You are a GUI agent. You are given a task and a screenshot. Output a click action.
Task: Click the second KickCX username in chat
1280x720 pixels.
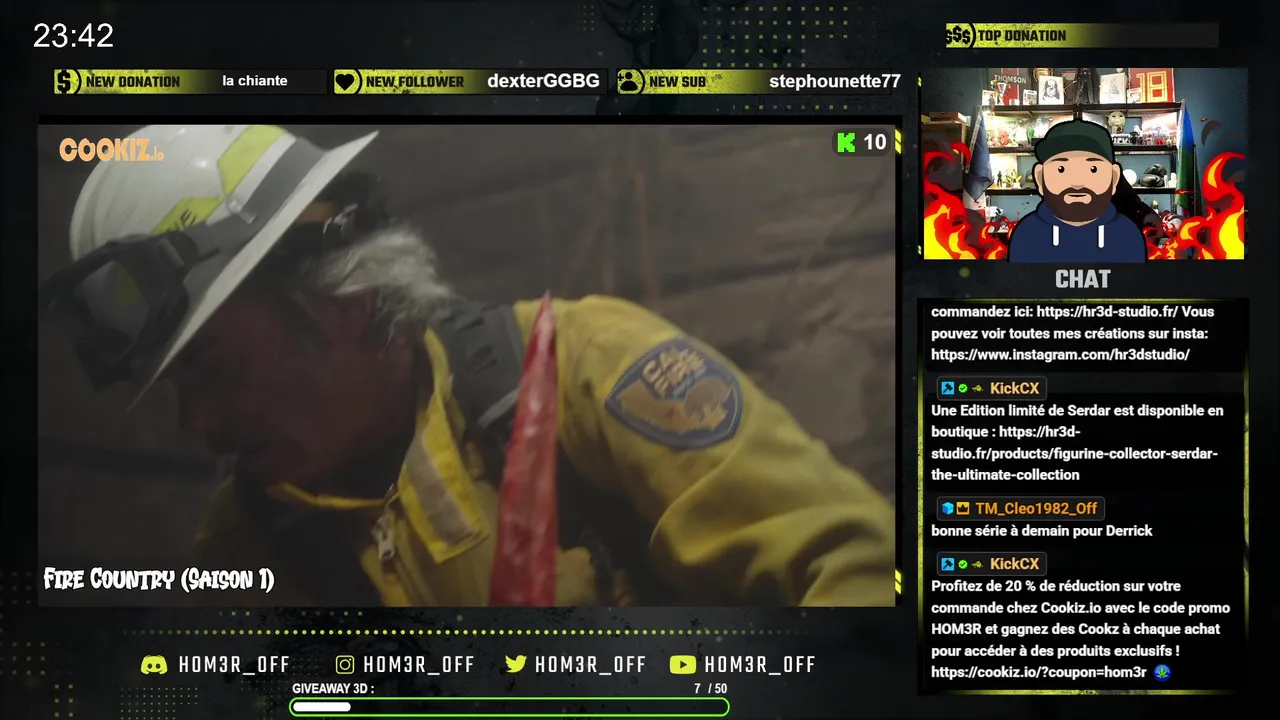[1015, 564]
